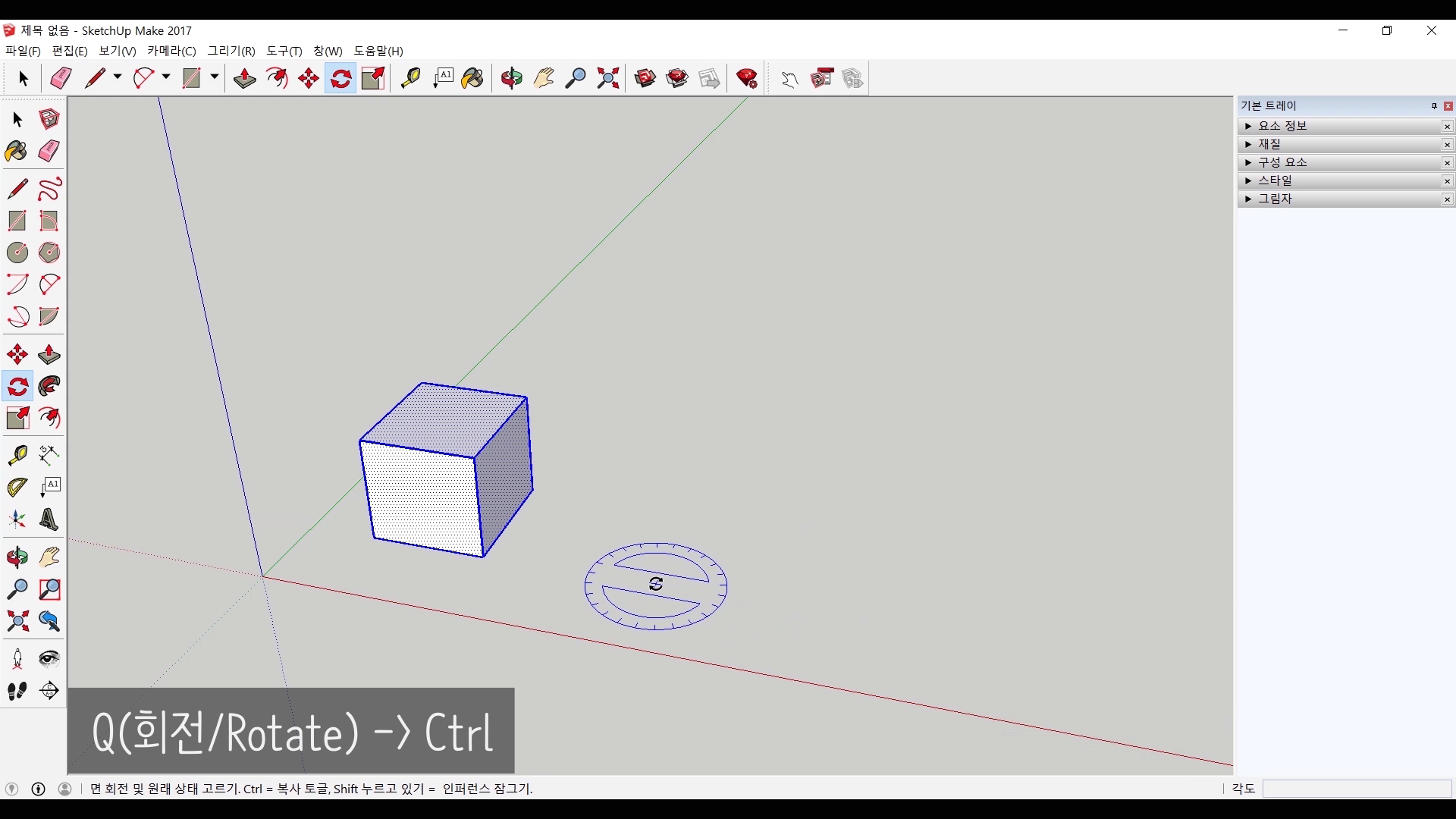
Task: Choose the Follow Me tool
Action: tap(49, 386)
